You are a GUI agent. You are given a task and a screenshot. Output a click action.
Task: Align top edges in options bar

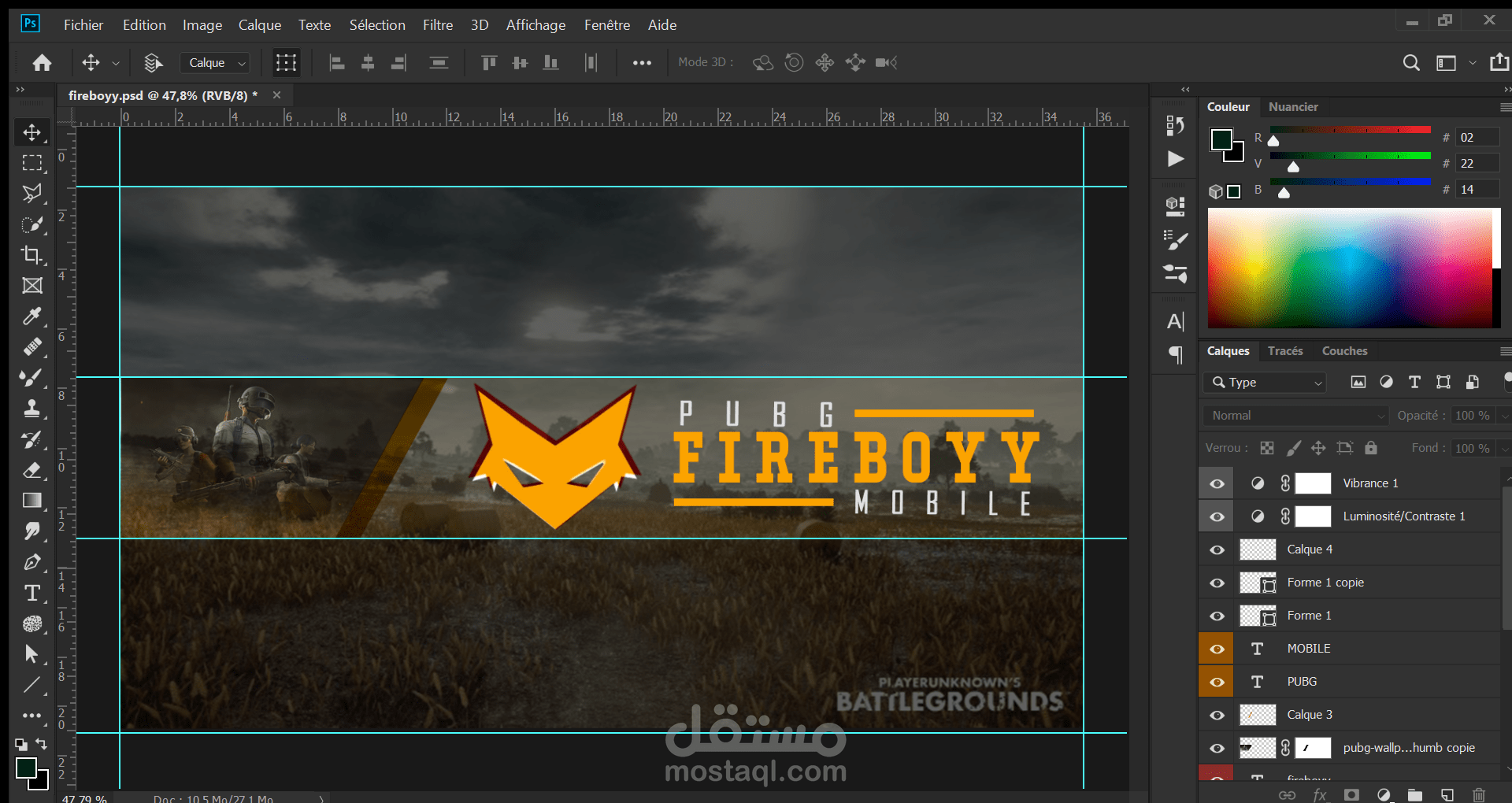(489, 62)
